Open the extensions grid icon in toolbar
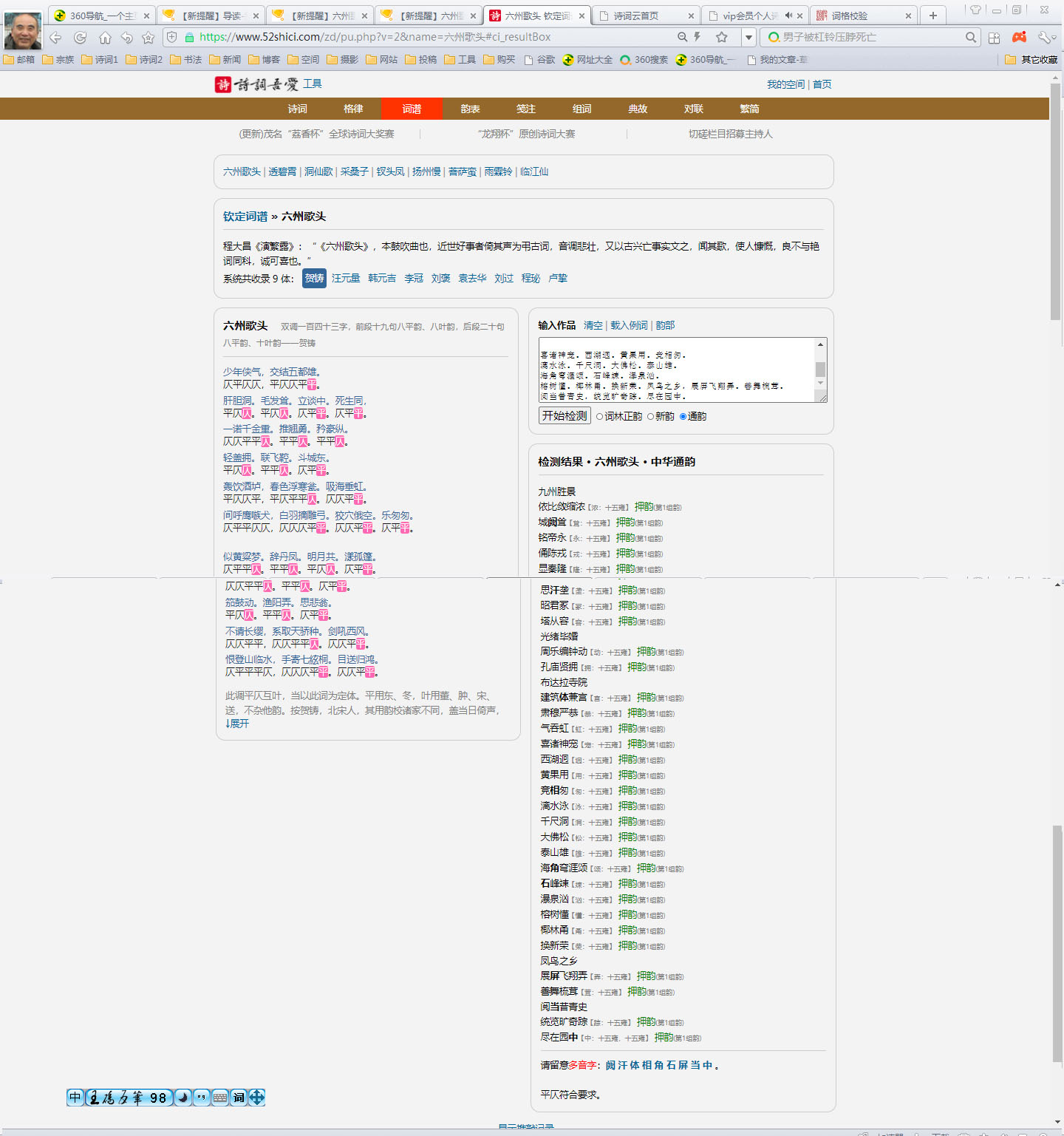Screen dimensions: 1064x1136 pos(995,37)
